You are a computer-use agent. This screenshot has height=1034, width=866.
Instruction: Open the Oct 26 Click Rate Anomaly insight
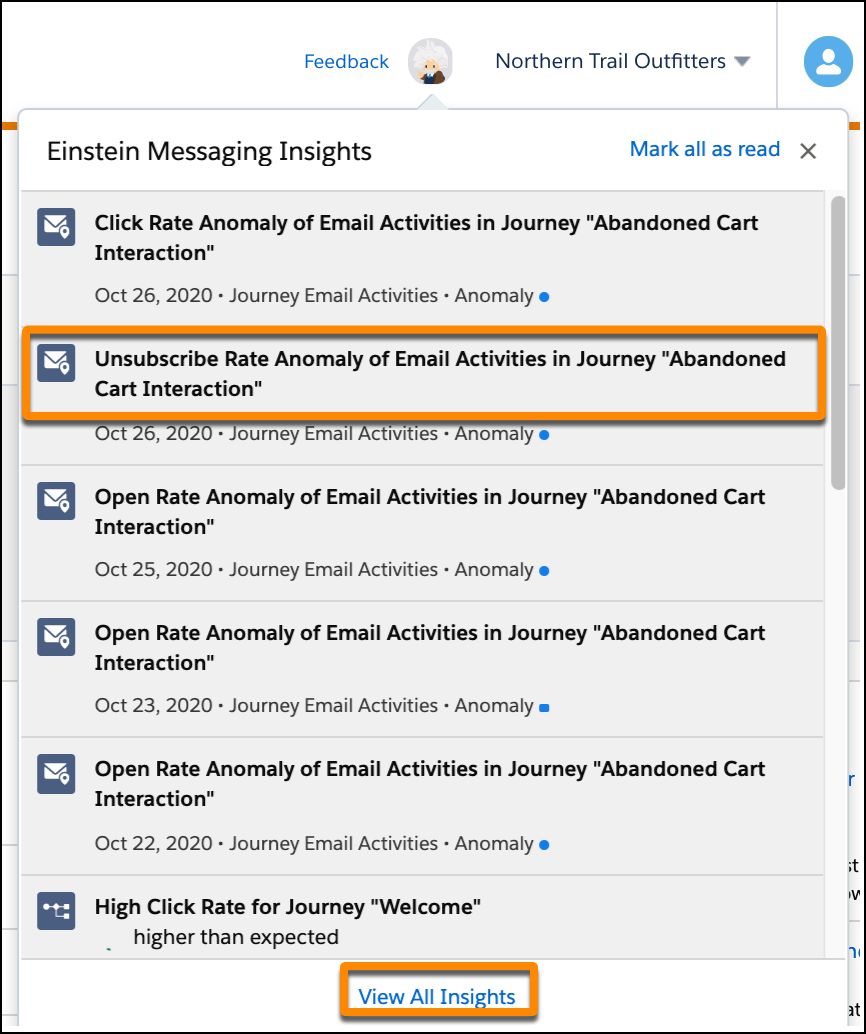pyautogui.click(x=420, y=238)
